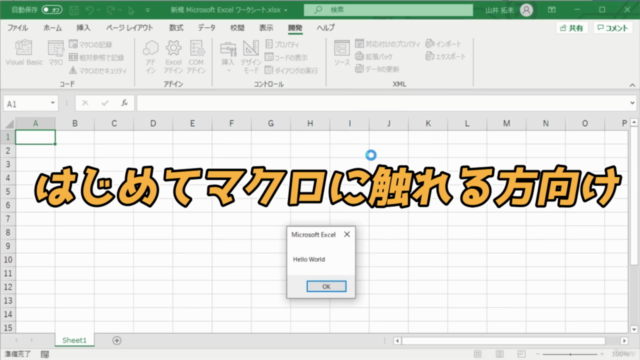Switch to Data (データ) tab

[x=207, y=28]
